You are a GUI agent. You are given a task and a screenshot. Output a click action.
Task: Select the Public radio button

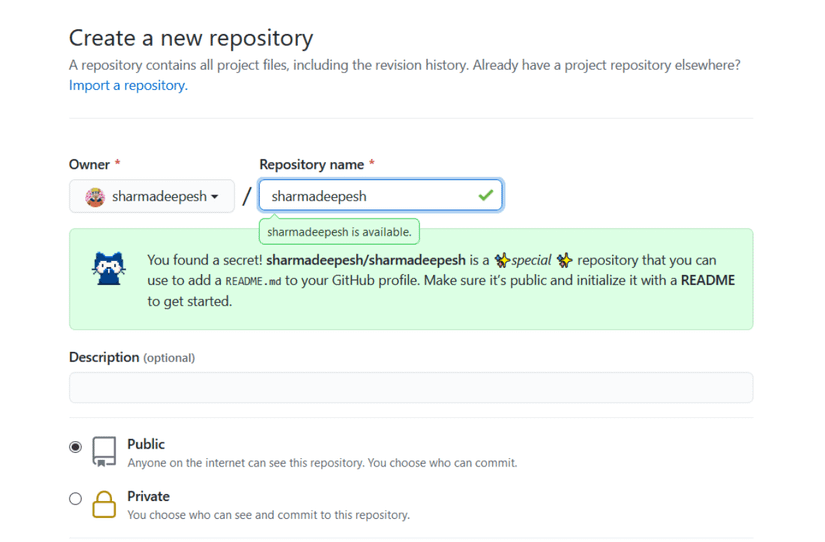coord(75,447)
